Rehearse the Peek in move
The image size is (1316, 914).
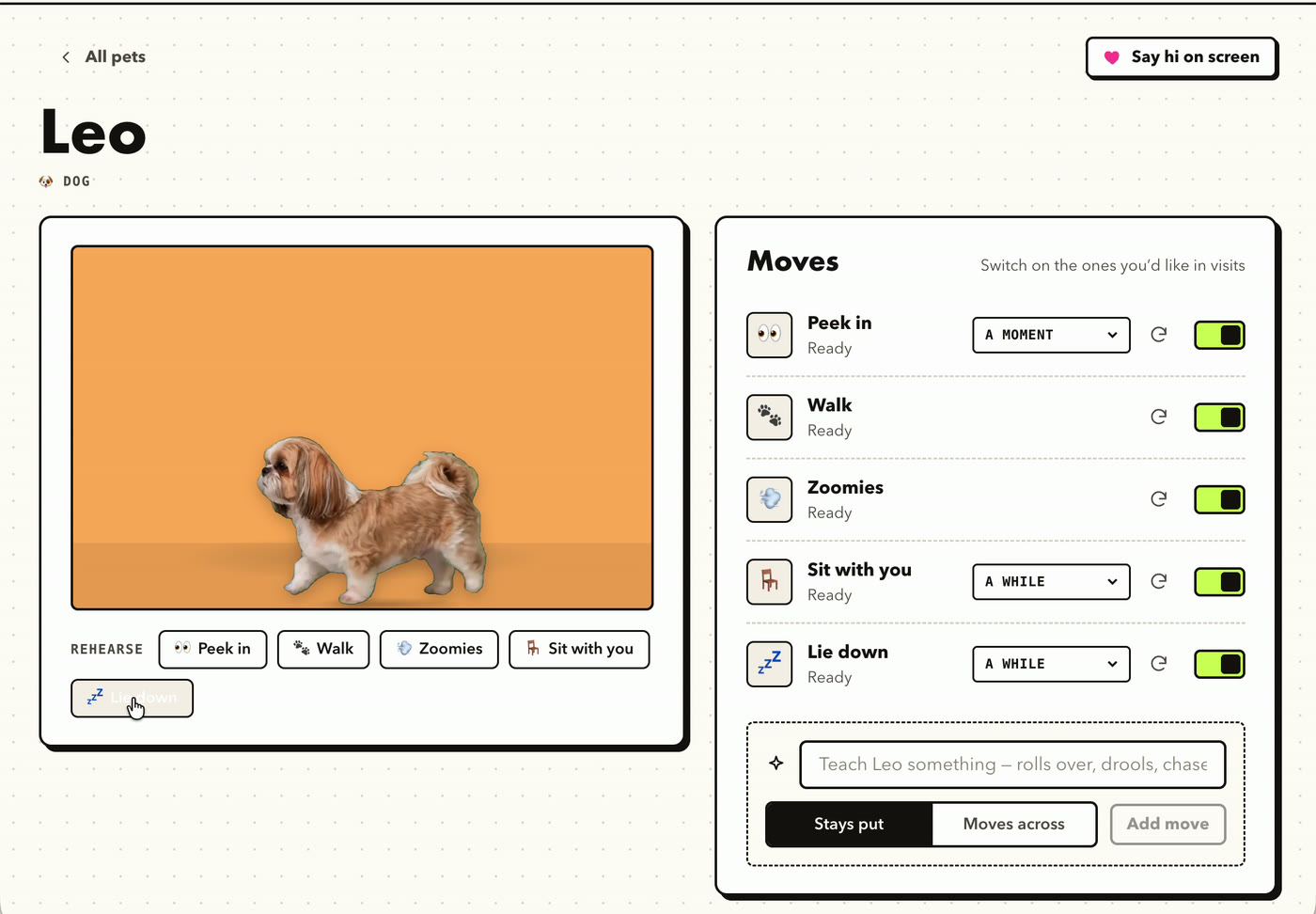coord(212,649)
